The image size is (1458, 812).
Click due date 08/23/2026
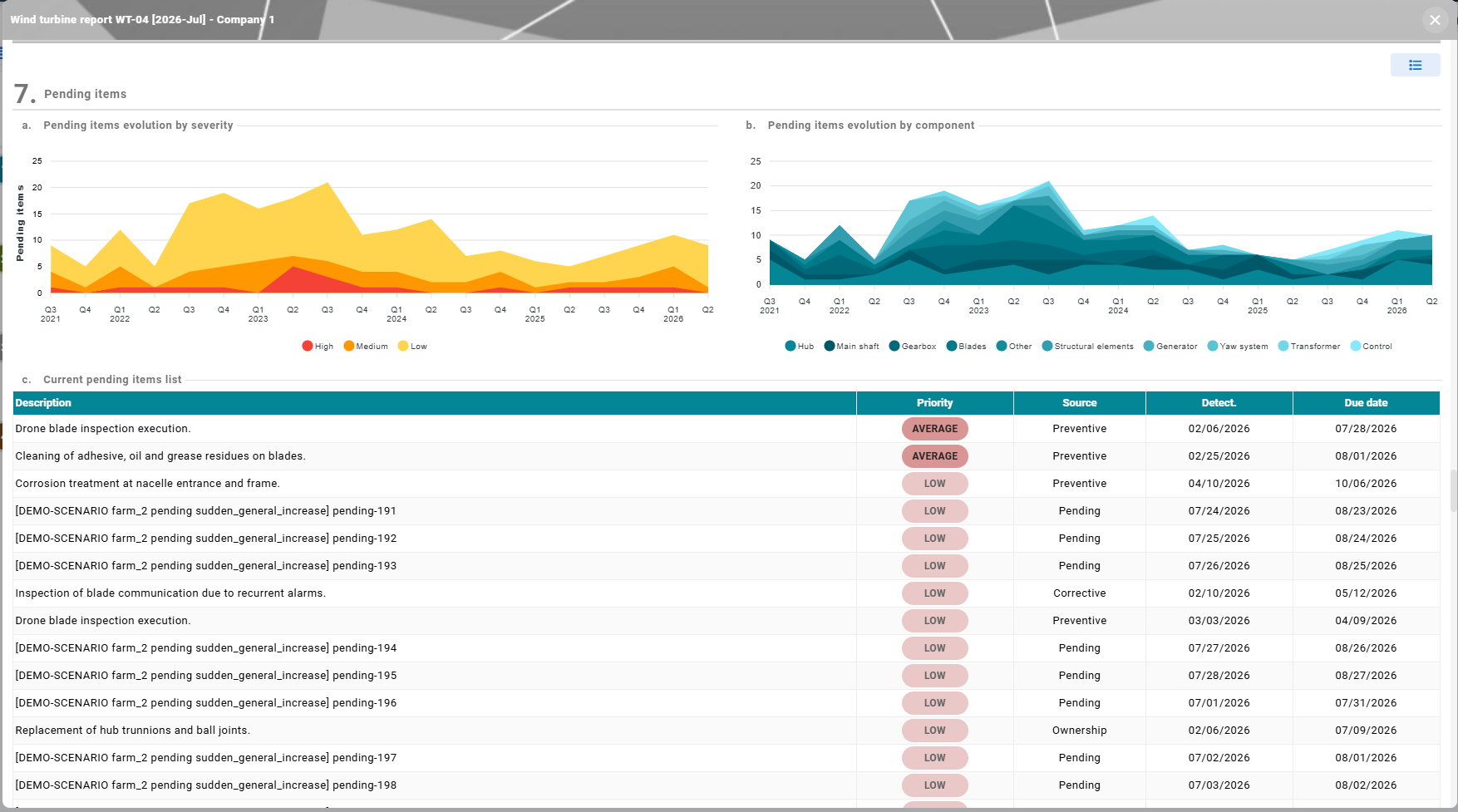click(1367, 511)
